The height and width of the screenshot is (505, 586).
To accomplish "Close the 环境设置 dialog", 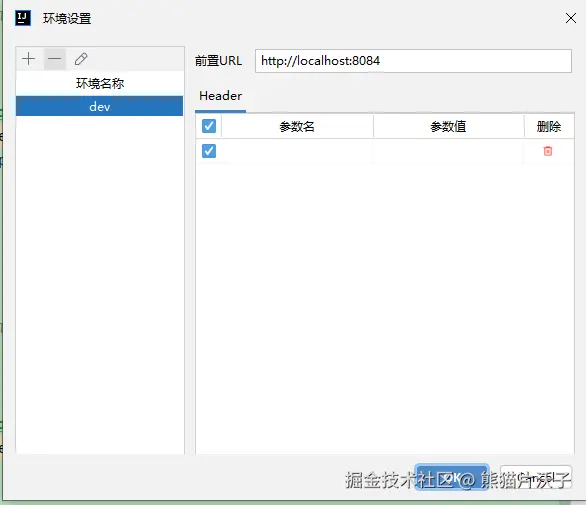I will click(x=571, y=18).
